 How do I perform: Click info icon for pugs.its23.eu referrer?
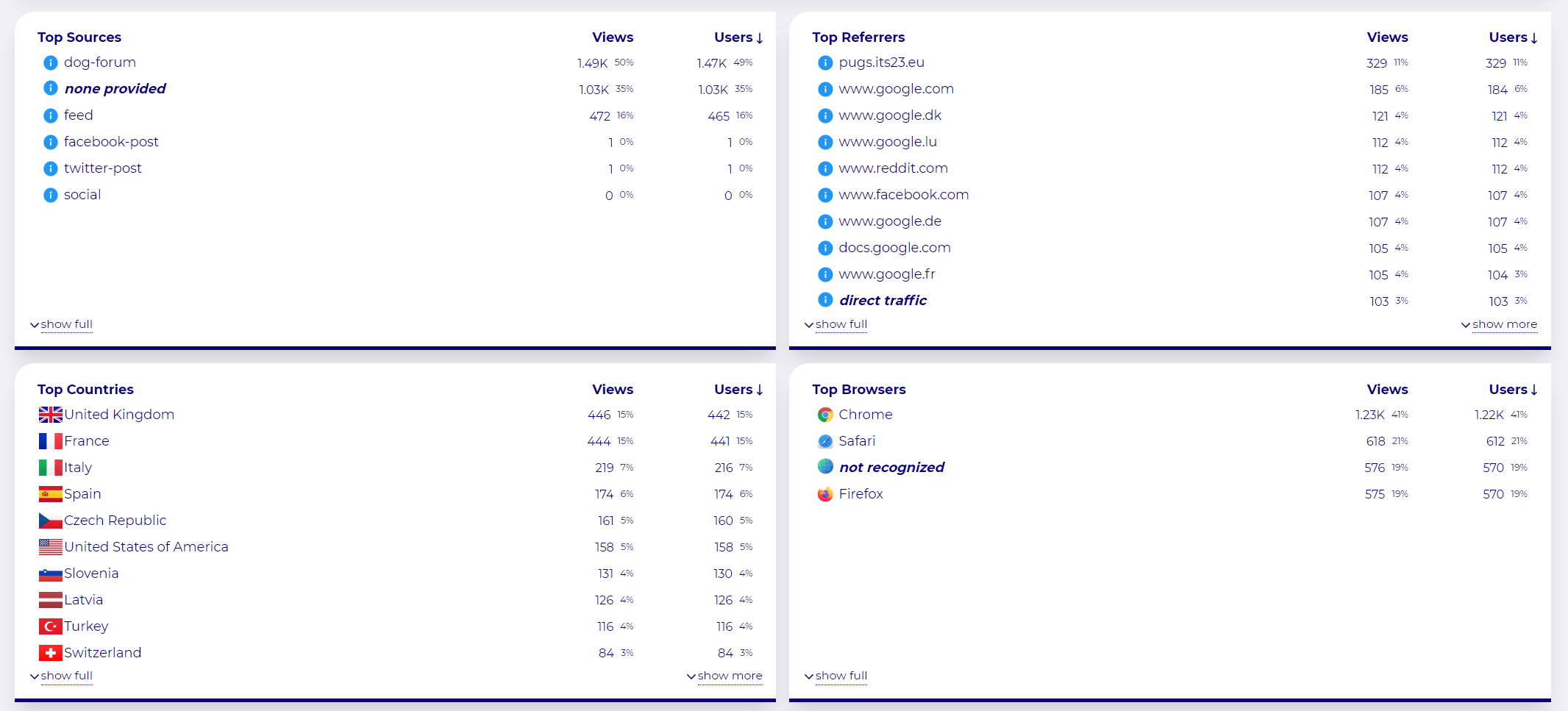point(825,62)
